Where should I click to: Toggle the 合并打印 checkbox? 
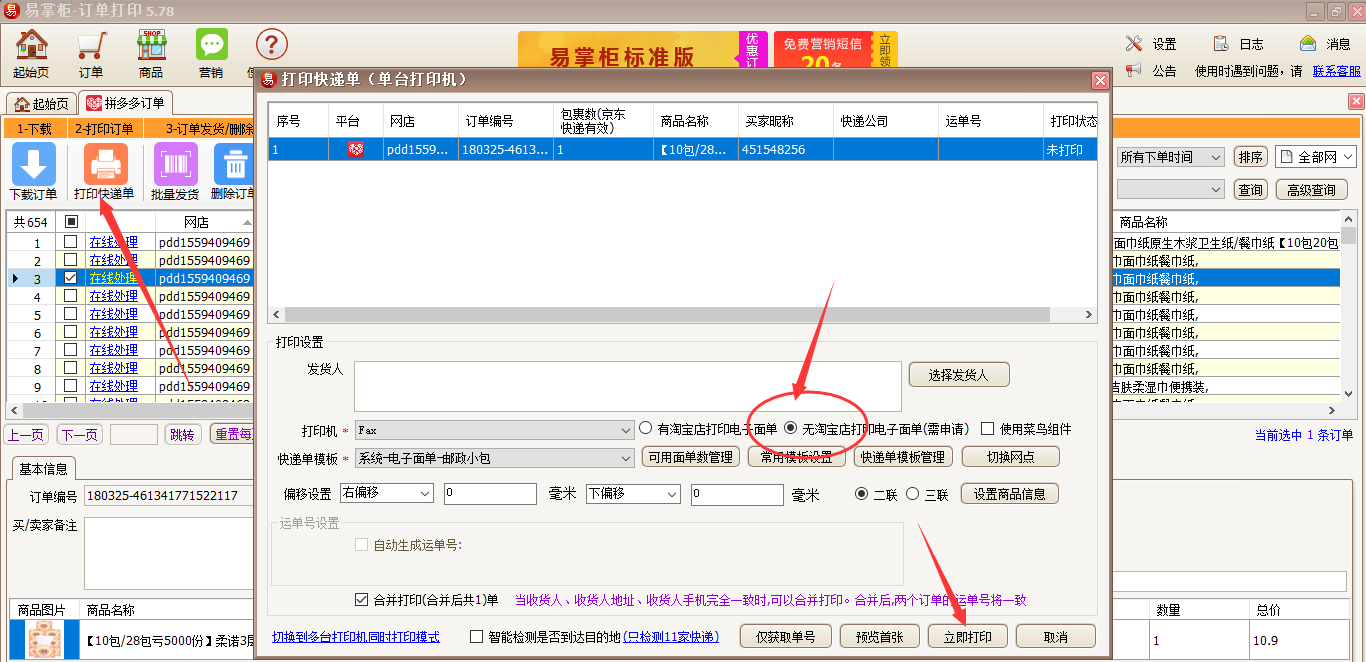362,600
